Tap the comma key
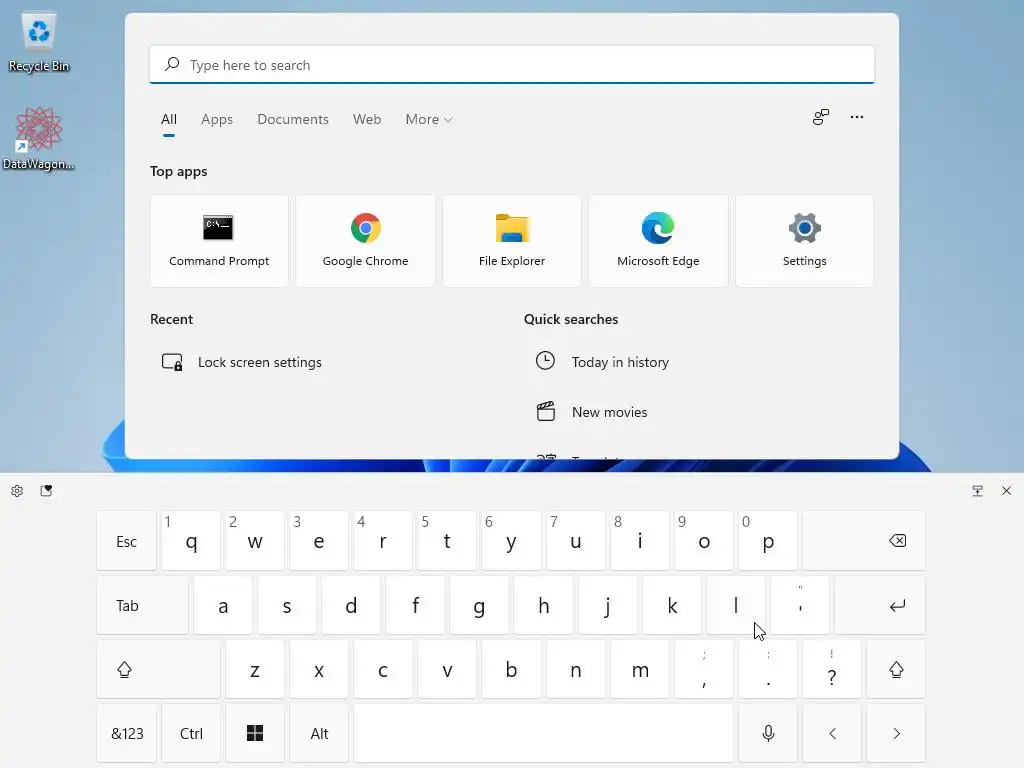 (704, 669)
